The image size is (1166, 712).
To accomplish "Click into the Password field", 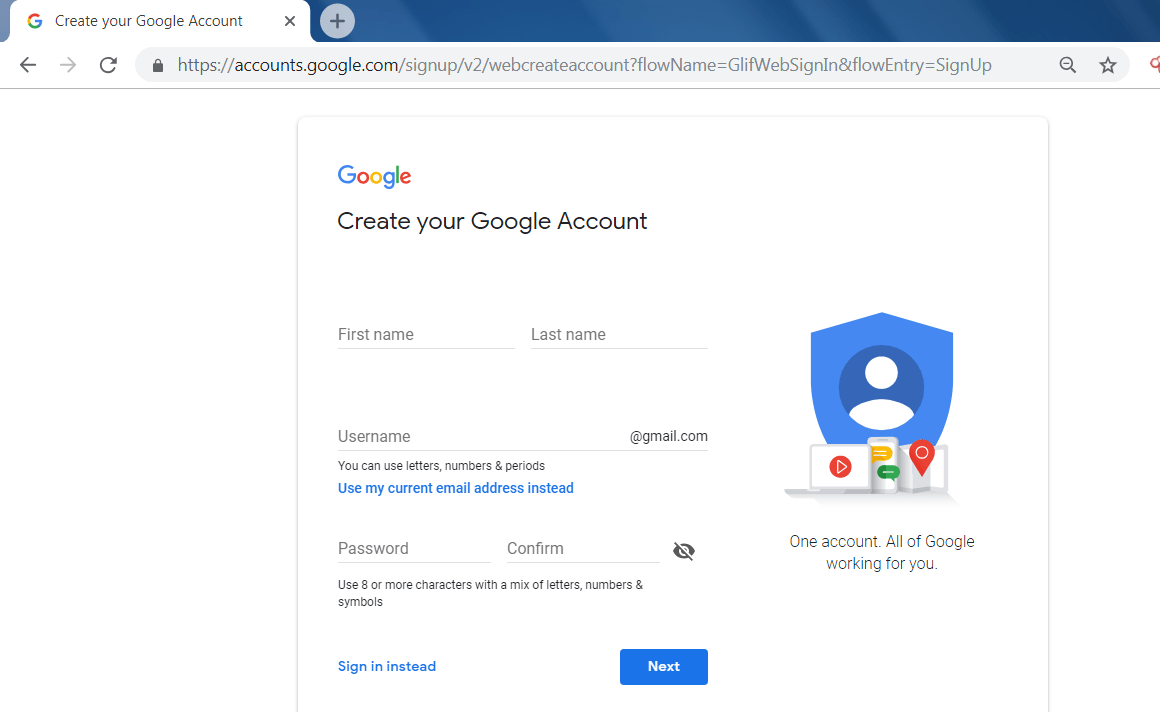I will (414, 548).
